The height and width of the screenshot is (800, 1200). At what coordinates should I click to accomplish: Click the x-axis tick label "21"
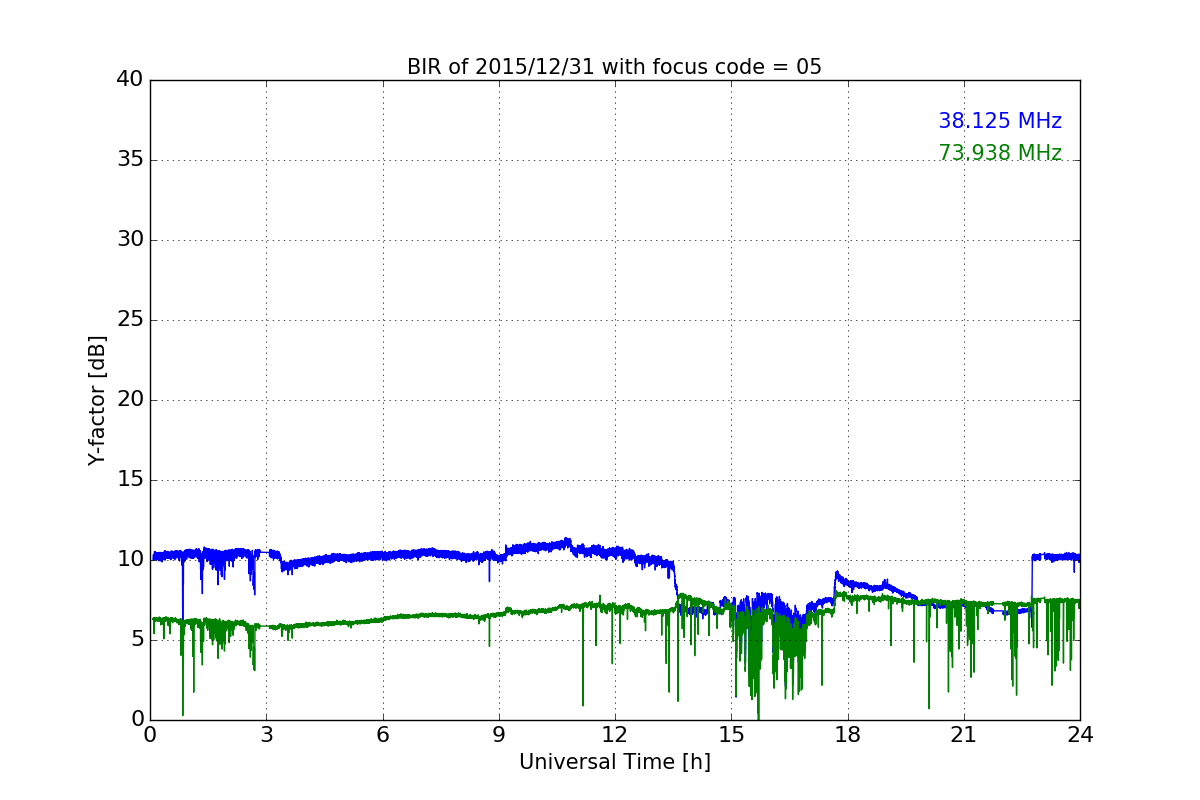pyautogui.click(x=964, y=735)
